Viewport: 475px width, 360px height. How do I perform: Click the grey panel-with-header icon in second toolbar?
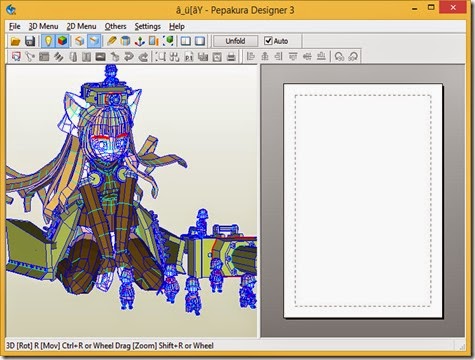point(44,57)
